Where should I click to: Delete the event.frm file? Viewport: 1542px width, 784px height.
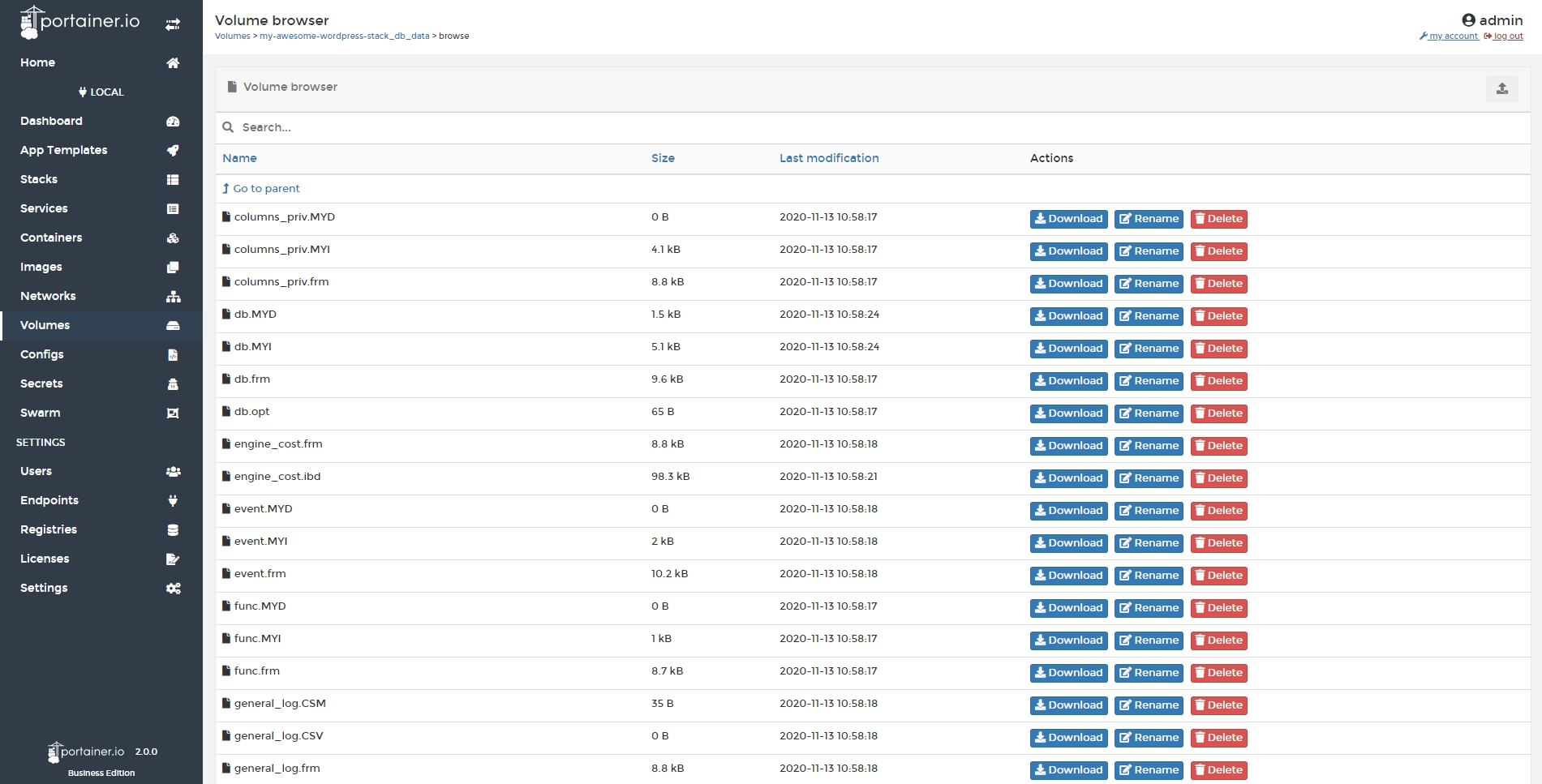[x=1218, y=576]
